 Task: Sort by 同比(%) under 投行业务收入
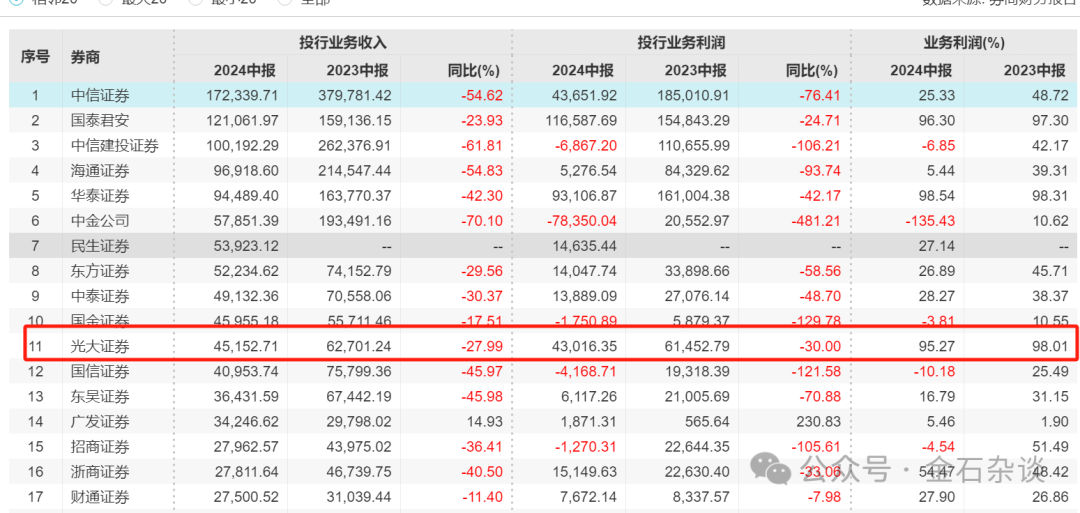pyautogui.click(x=473, y=70)
